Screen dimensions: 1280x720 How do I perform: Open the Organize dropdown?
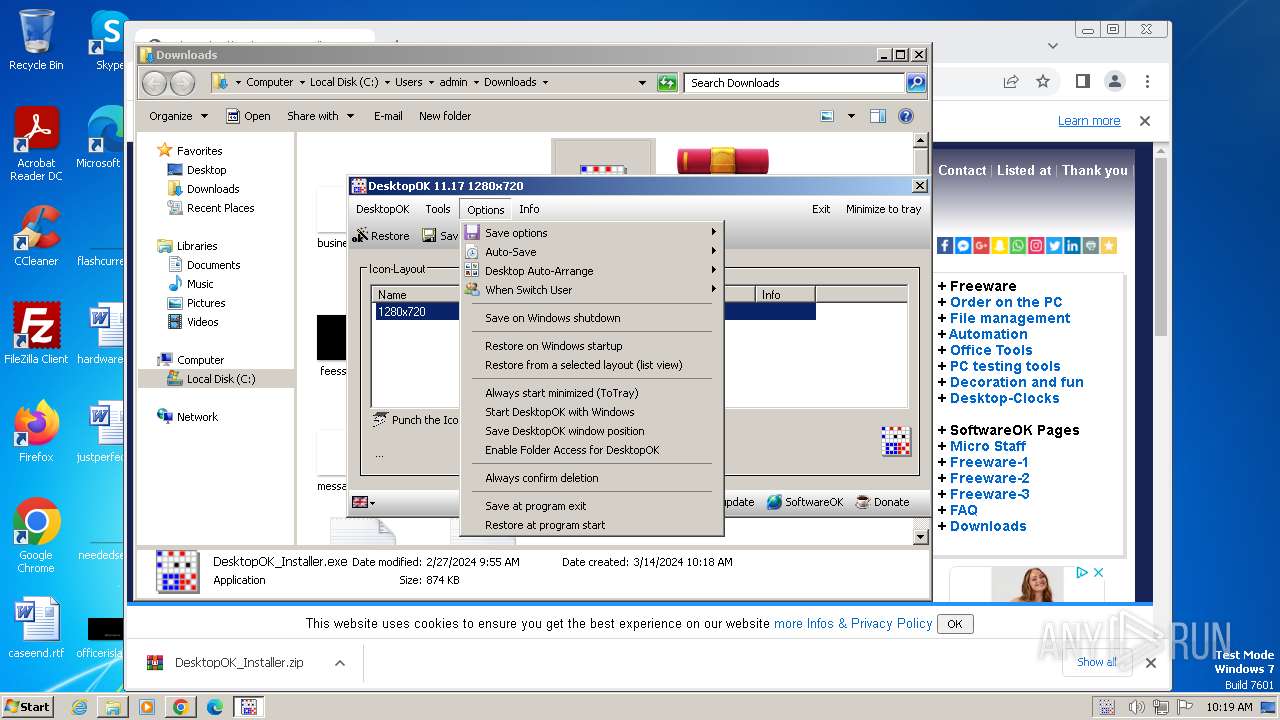(x=178, y=116)
